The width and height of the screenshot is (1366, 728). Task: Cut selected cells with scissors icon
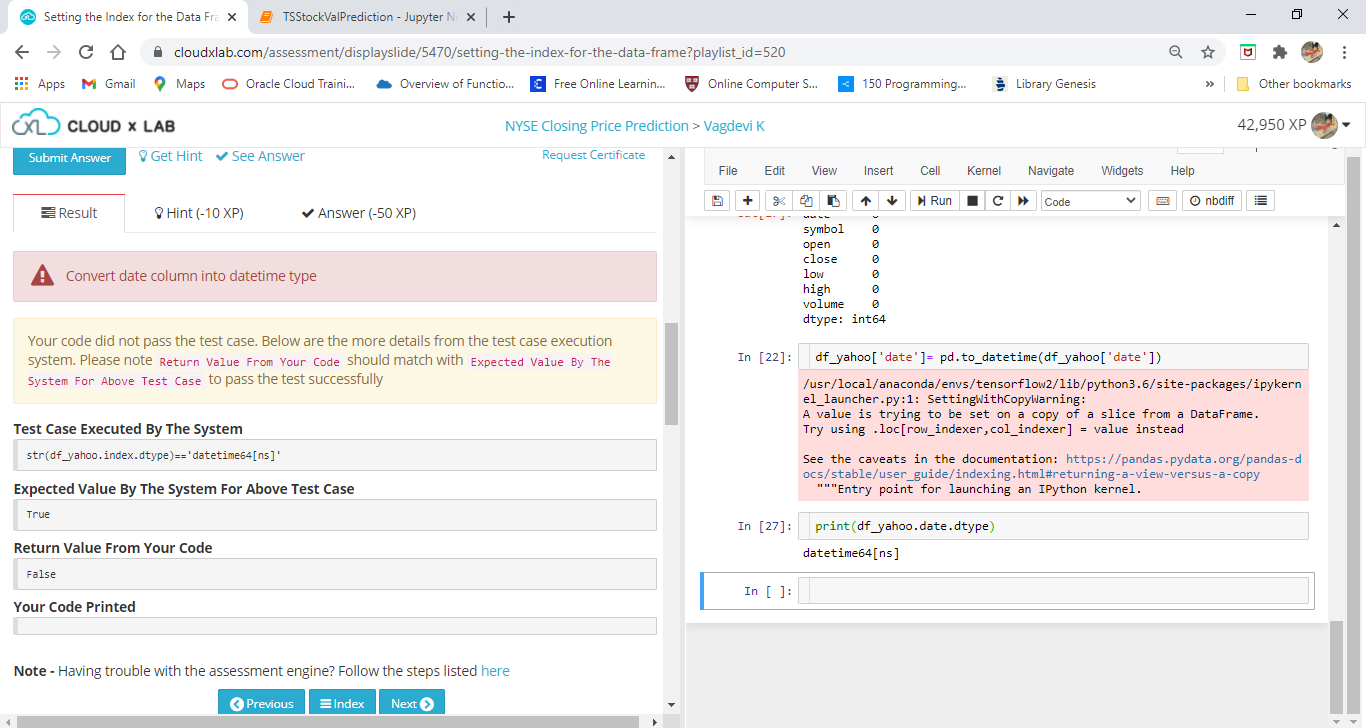tap(780, 201)
